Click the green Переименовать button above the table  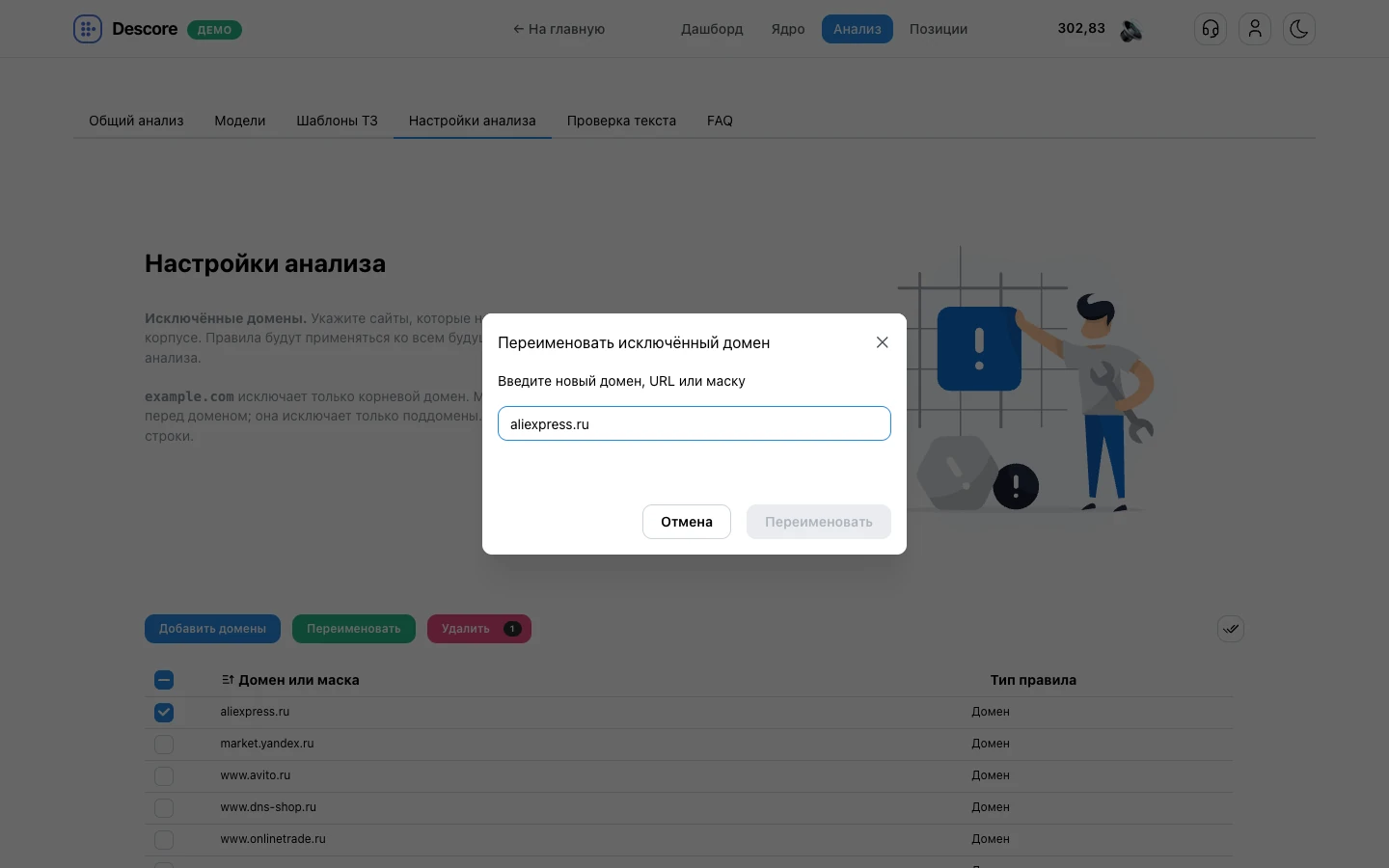click(354, 629)
